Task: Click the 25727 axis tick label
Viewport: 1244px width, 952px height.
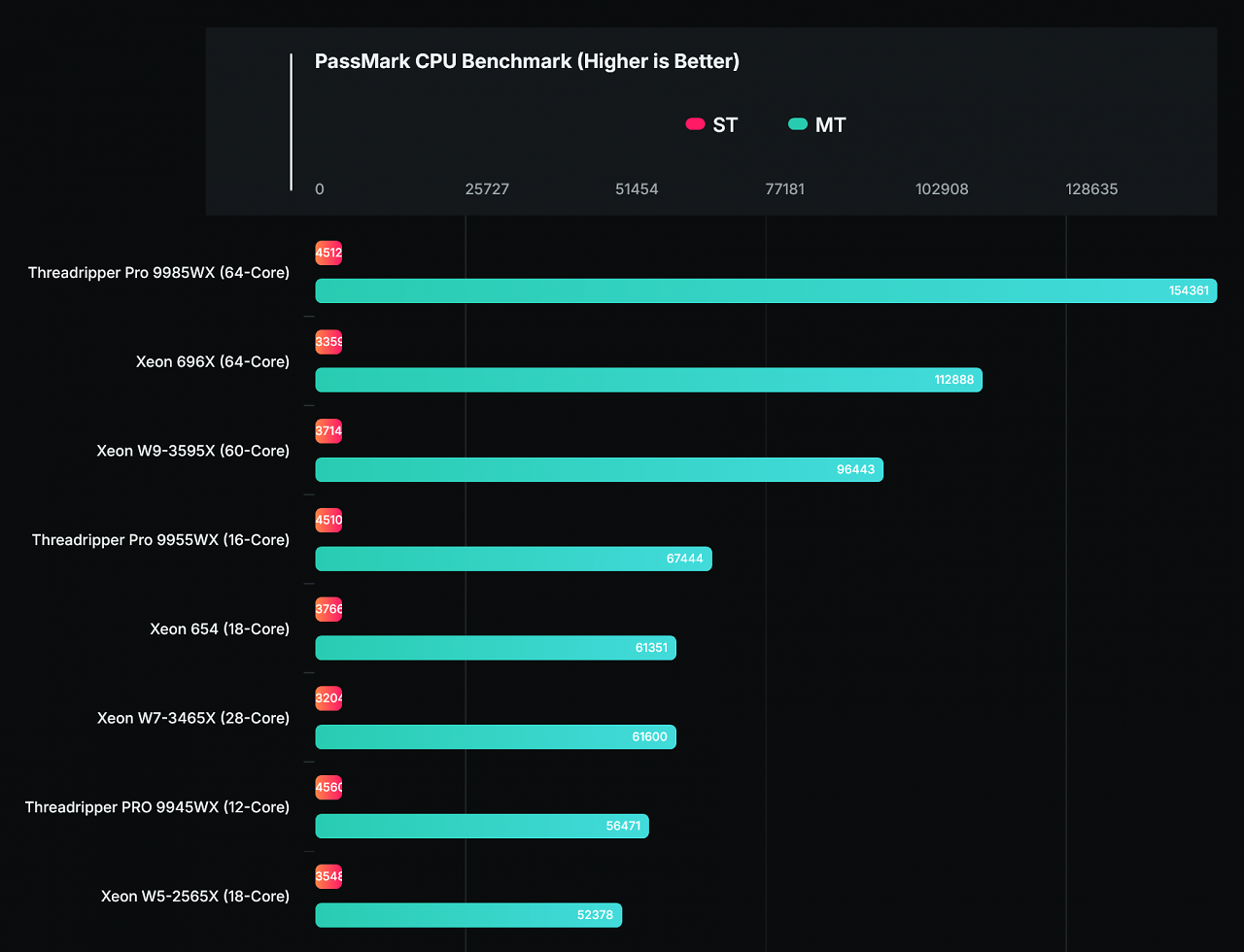Action: [x=487, y=188]
